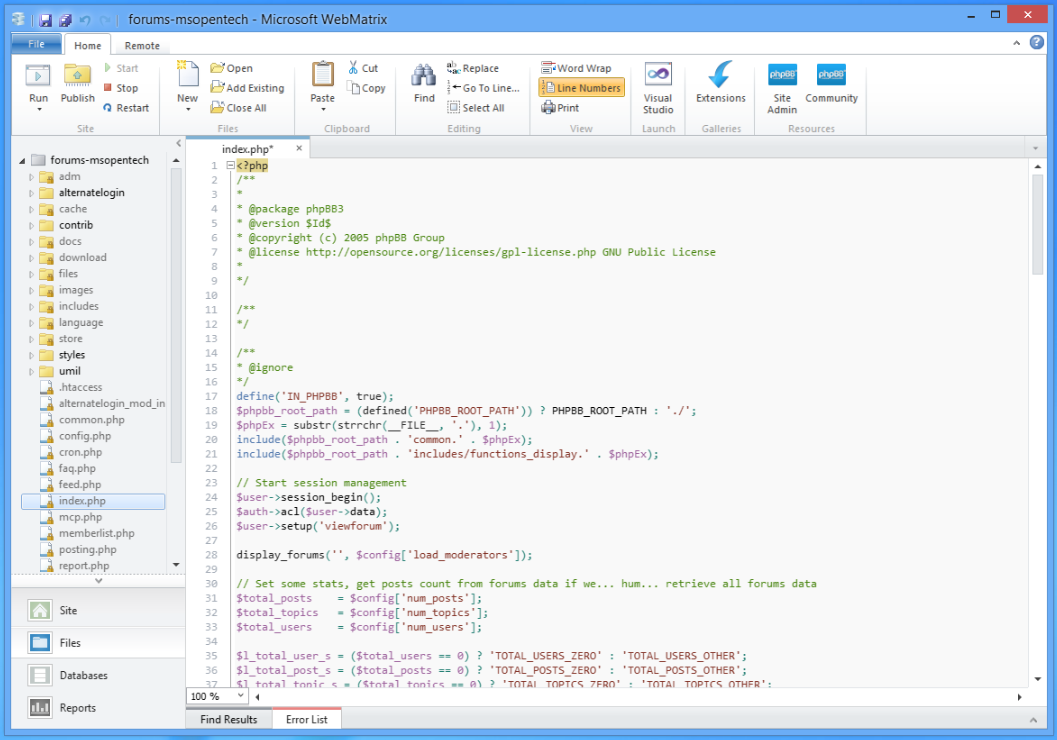Open the File menu
The width and height of the screenshot is (1057, 740).
[x=36, y=44]
